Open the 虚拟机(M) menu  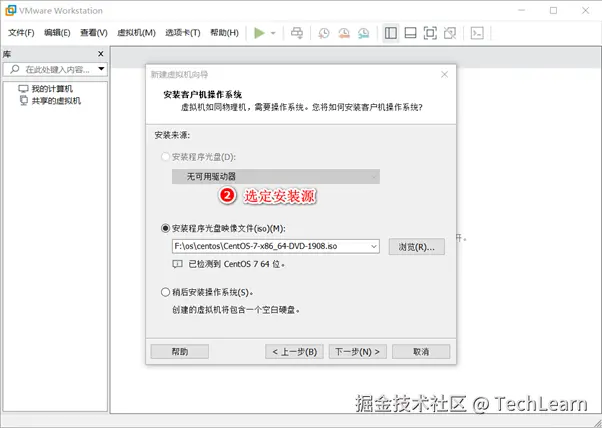click(136, 33)
